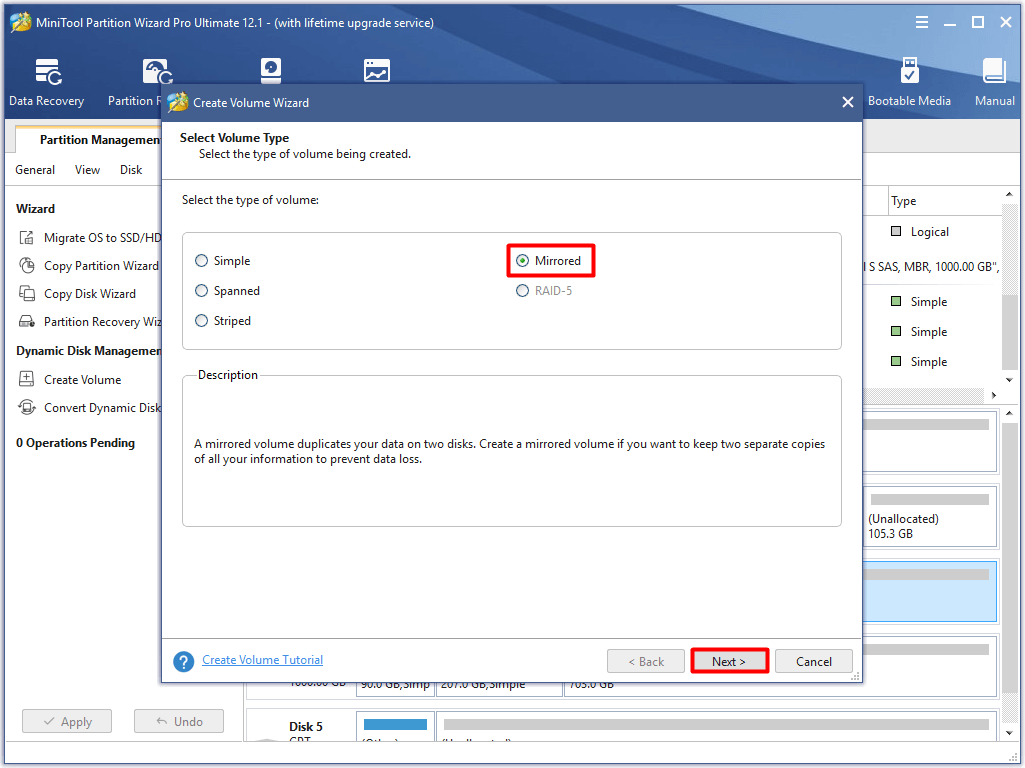Click Copy Partition Wizard icon
The image size is (1025, 768).
pyautogui.click(x=26, y=265)
